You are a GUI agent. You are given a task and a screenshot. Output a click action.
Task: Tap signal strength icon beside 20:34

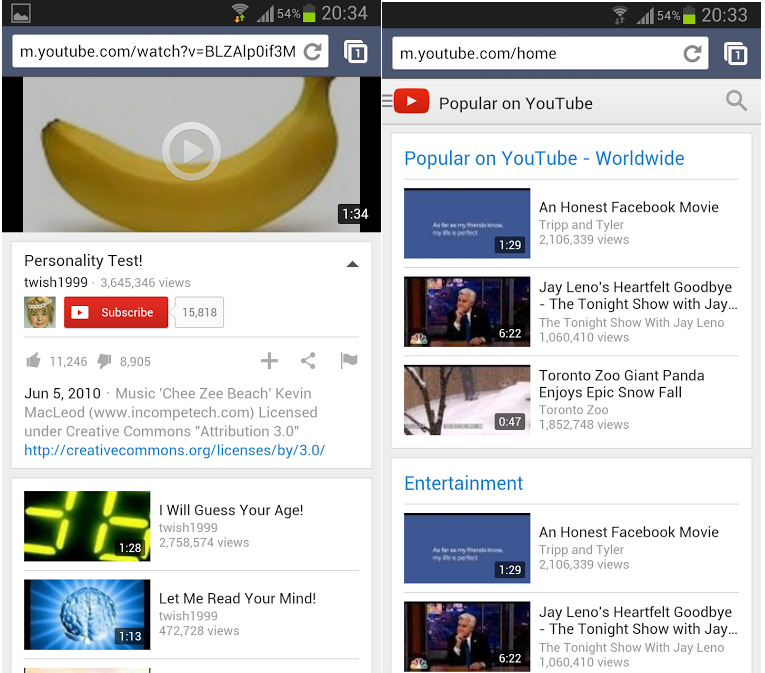(x=265, y=13)
